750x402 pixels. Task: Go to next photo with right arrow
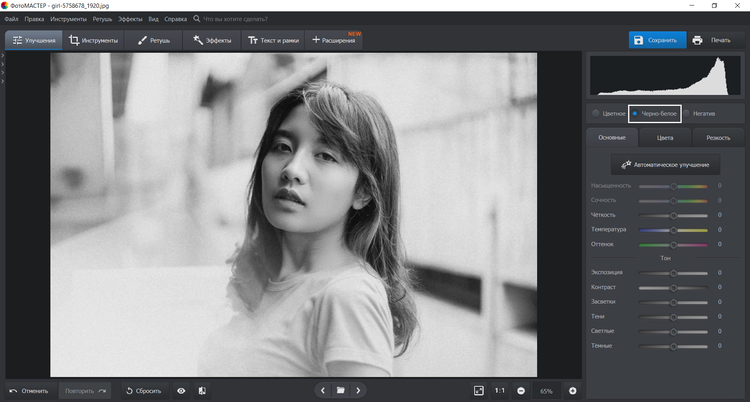[x=358, y=390]
